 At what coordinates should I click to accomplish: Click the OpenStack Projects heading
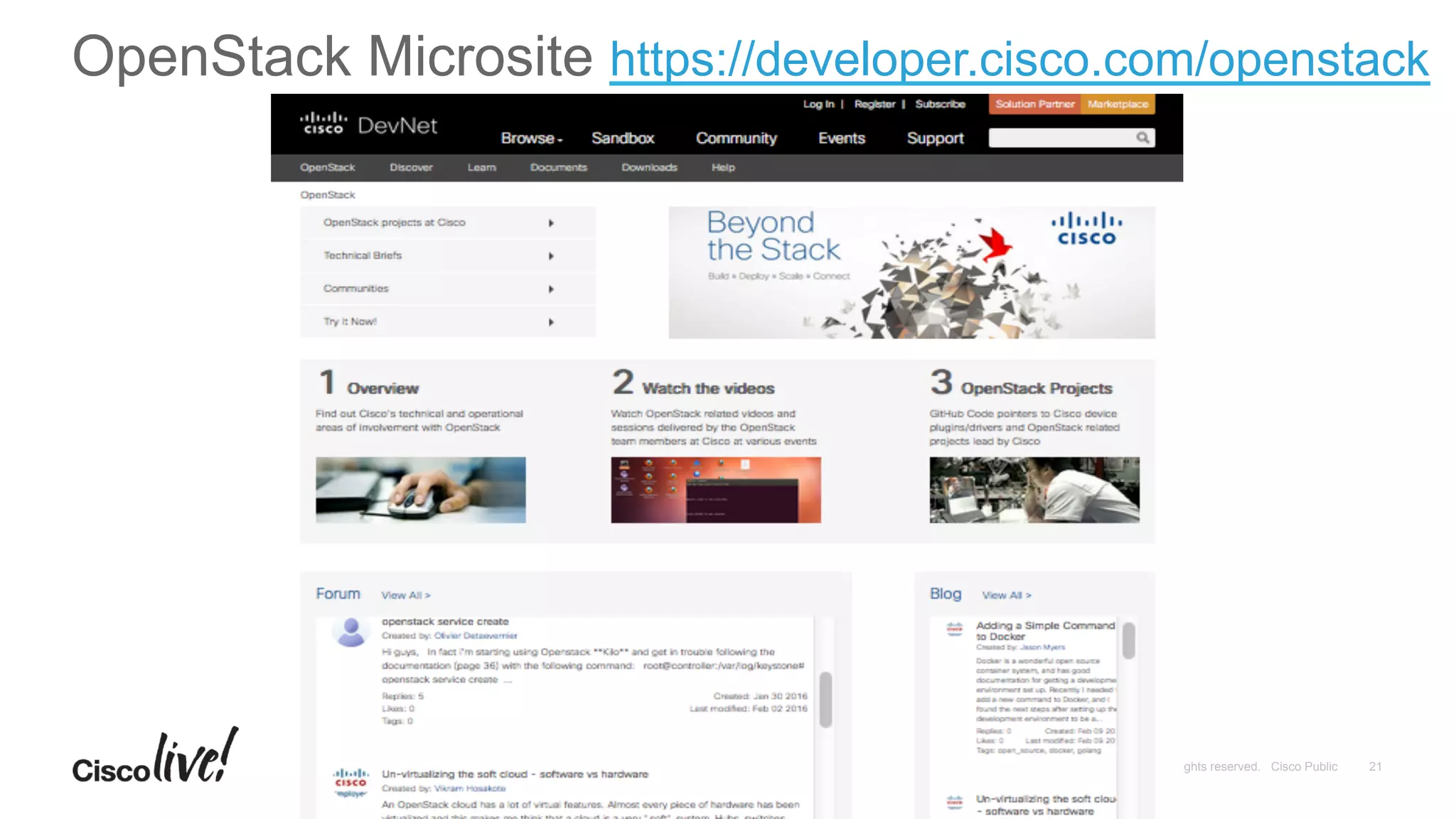1036,388
